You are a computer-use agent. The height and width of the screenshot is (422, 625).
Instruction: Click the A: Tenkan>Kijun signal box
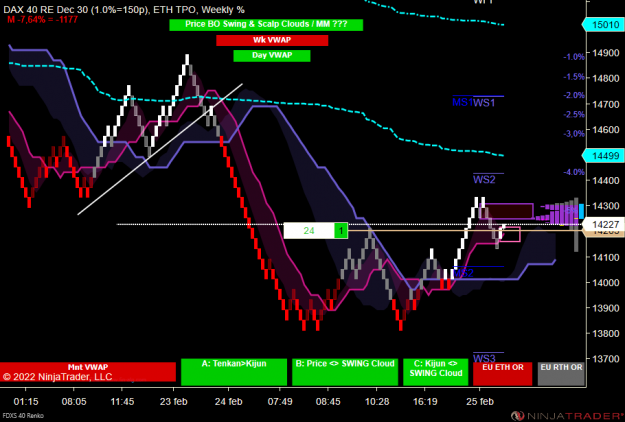[234, 372]
